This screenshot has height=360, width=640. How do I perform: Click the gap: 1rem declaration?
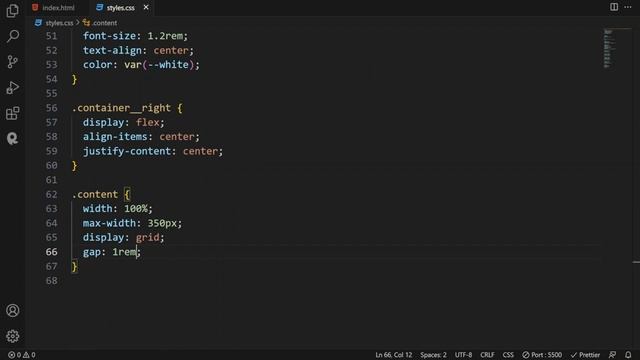pos(111,252)
